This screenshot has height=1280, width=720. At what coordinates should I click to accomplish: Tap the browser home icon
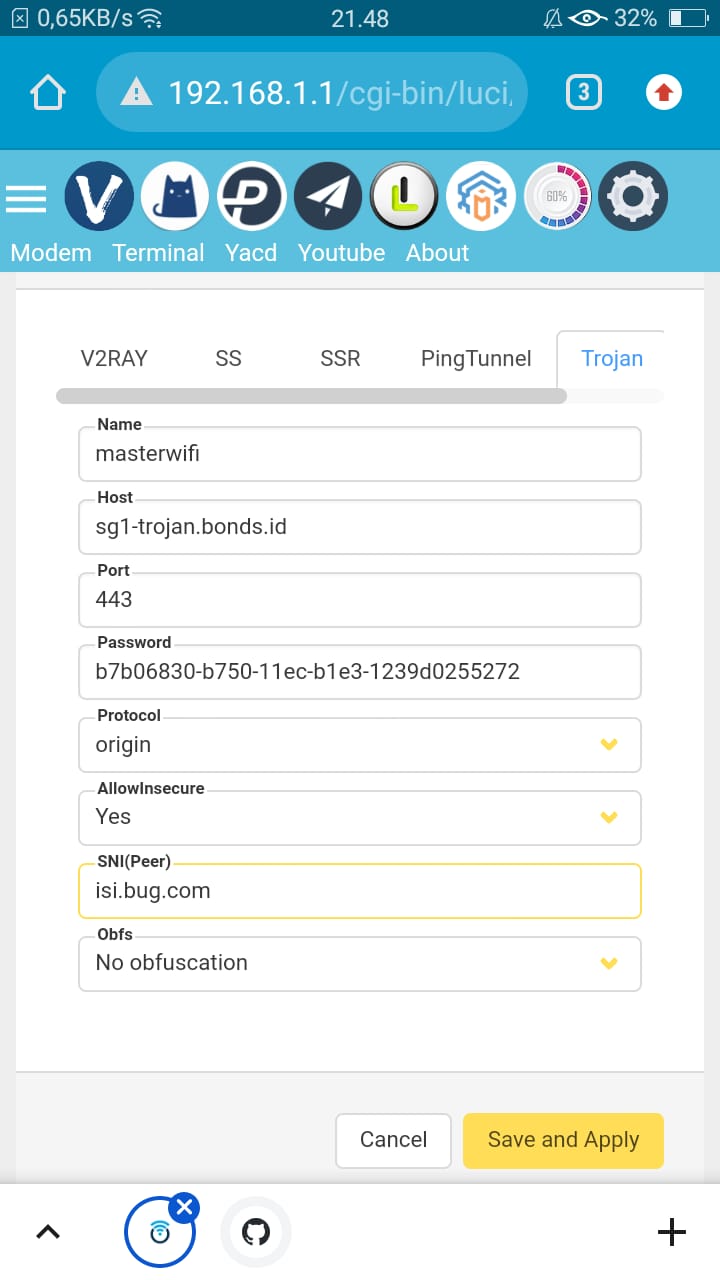click(x=48, y=93)
